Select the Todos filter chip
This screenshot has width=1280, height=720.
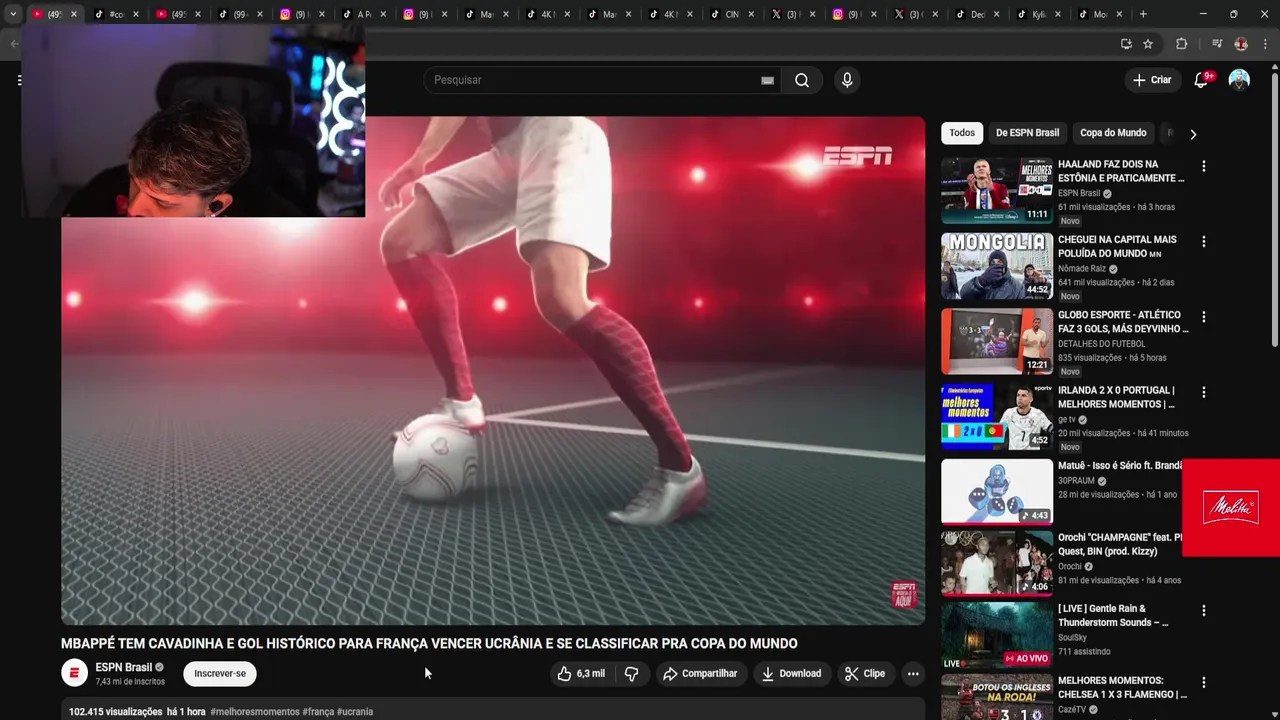[962, 133]
